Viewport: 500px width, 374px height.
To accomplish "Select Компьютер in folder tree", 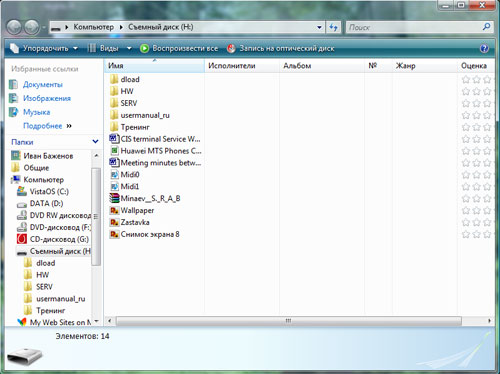I will tap(43, 180).
